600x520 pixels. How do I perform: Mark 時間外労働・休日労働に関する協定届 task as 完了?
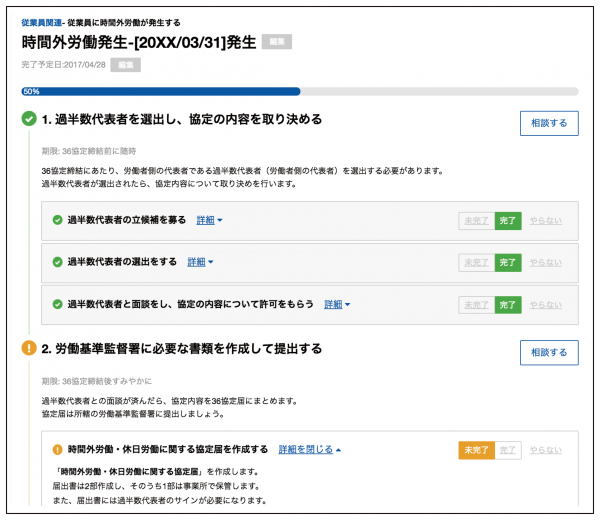(509, 451)
